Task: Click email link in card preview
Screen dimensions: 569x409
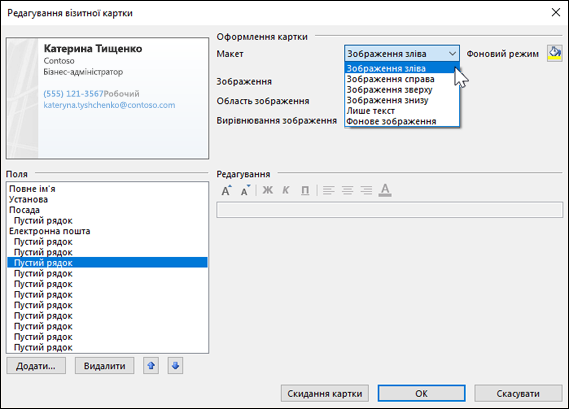Action: tap(109, 105)
